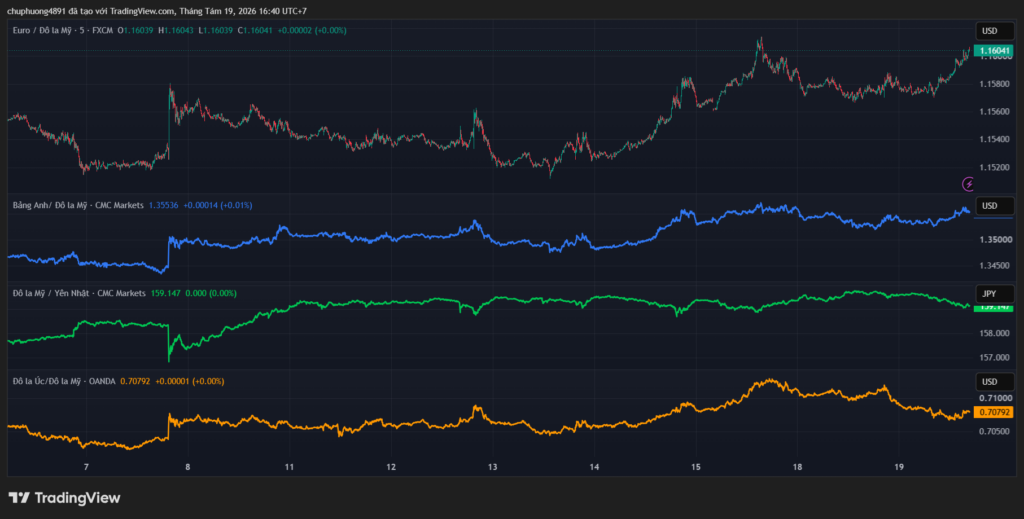
Task: Click the 0.71000 price axis label
Action: (x=996, y=398)
